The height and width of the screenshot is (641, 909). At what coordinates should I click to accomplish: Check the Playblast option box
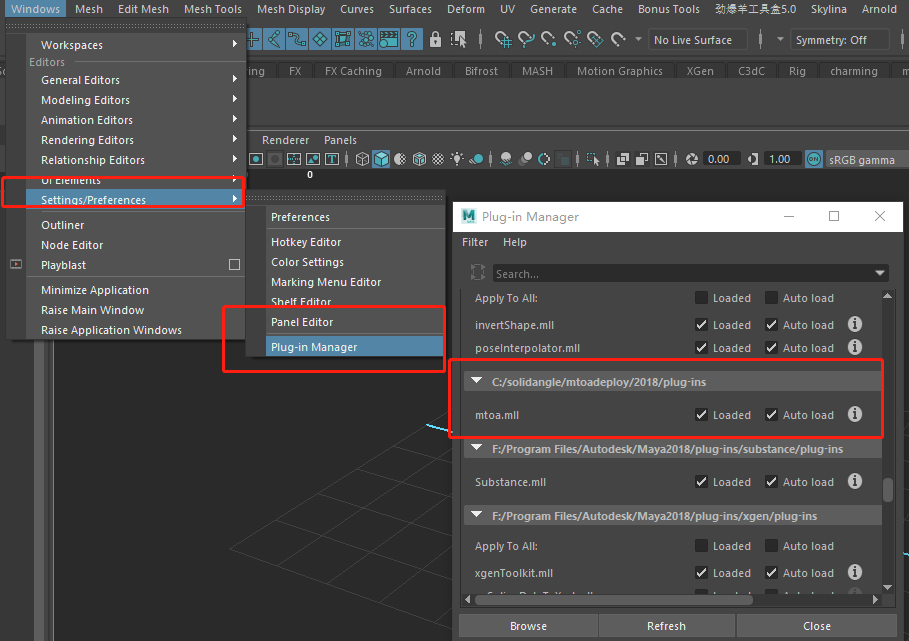coord(234,265)
